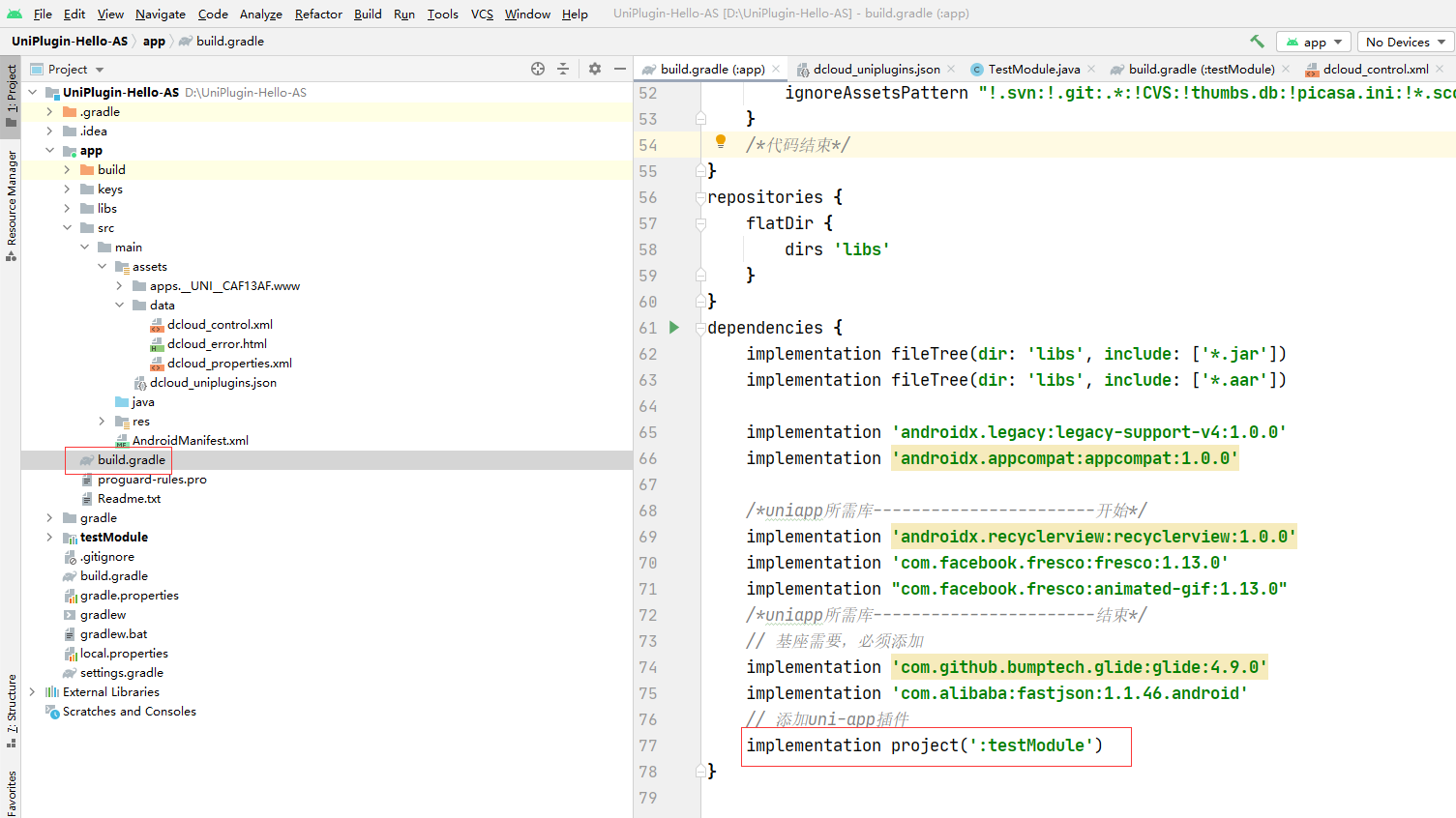Image resolution: width=1456 pixels, height=818 pixels.
Task: Select gradlew.bat file
Action: pyautogui.click(x=114, y=633)
